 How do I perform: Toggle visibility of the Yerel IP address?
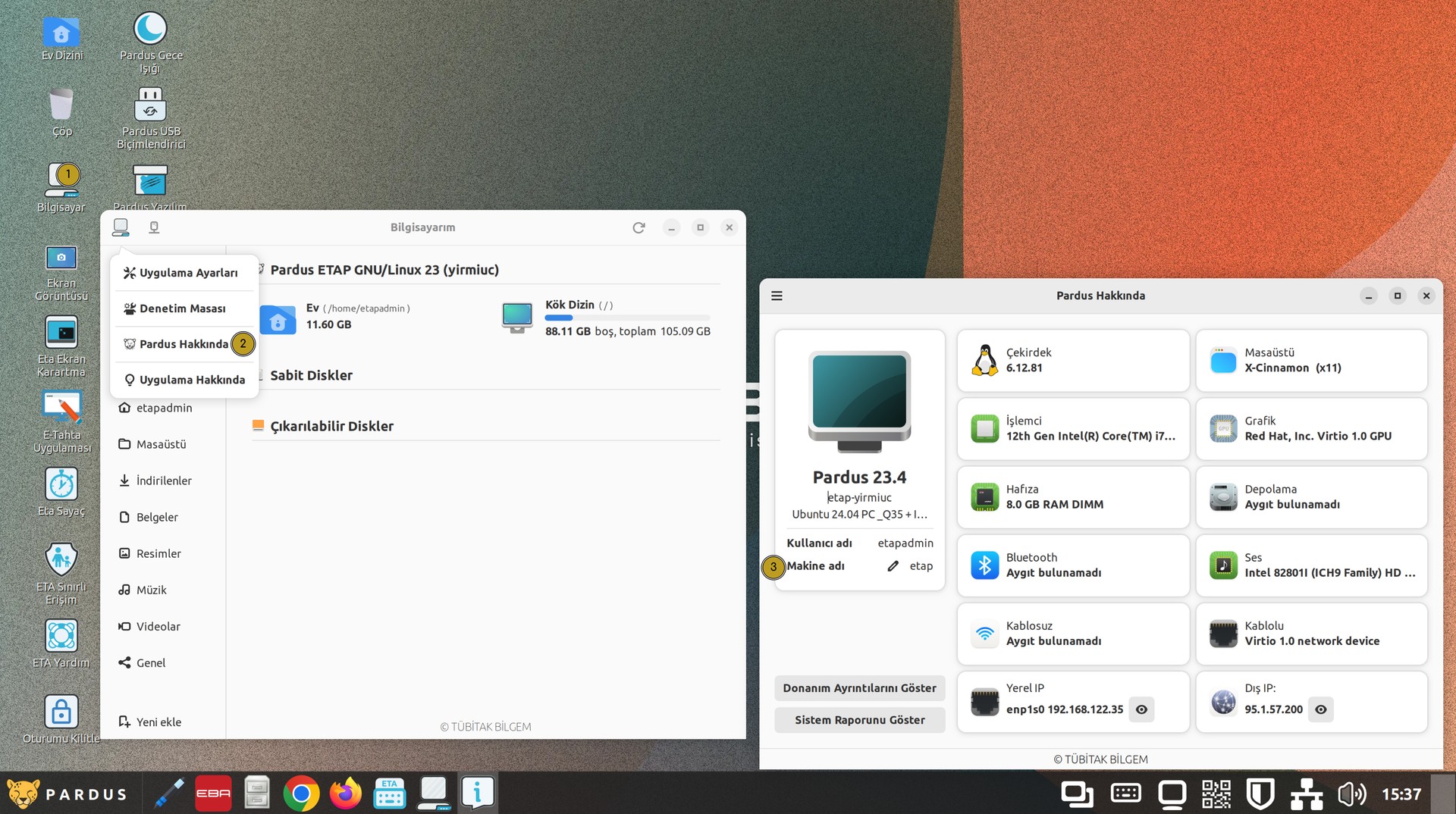(x=1141, y=709)
